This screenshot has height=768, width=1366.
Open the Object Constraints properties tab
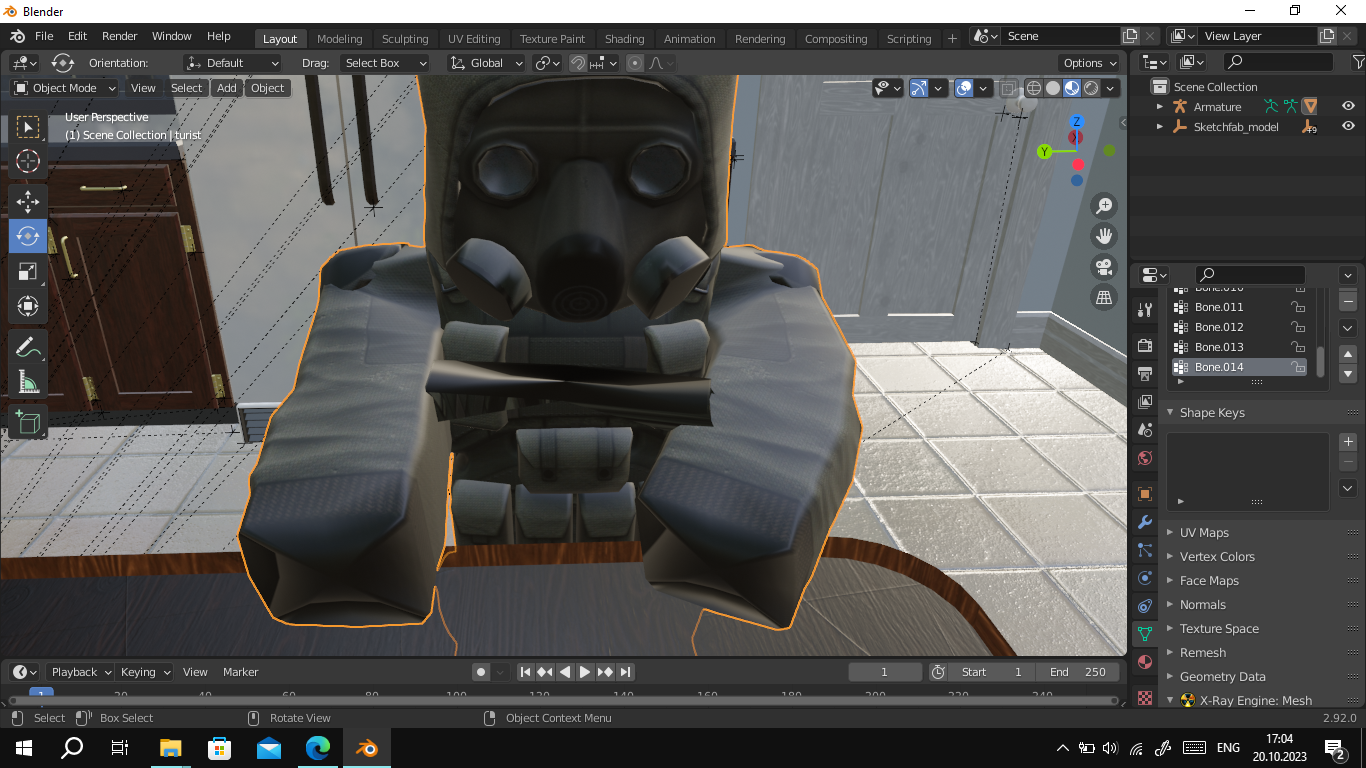[x=1145, y=606]
